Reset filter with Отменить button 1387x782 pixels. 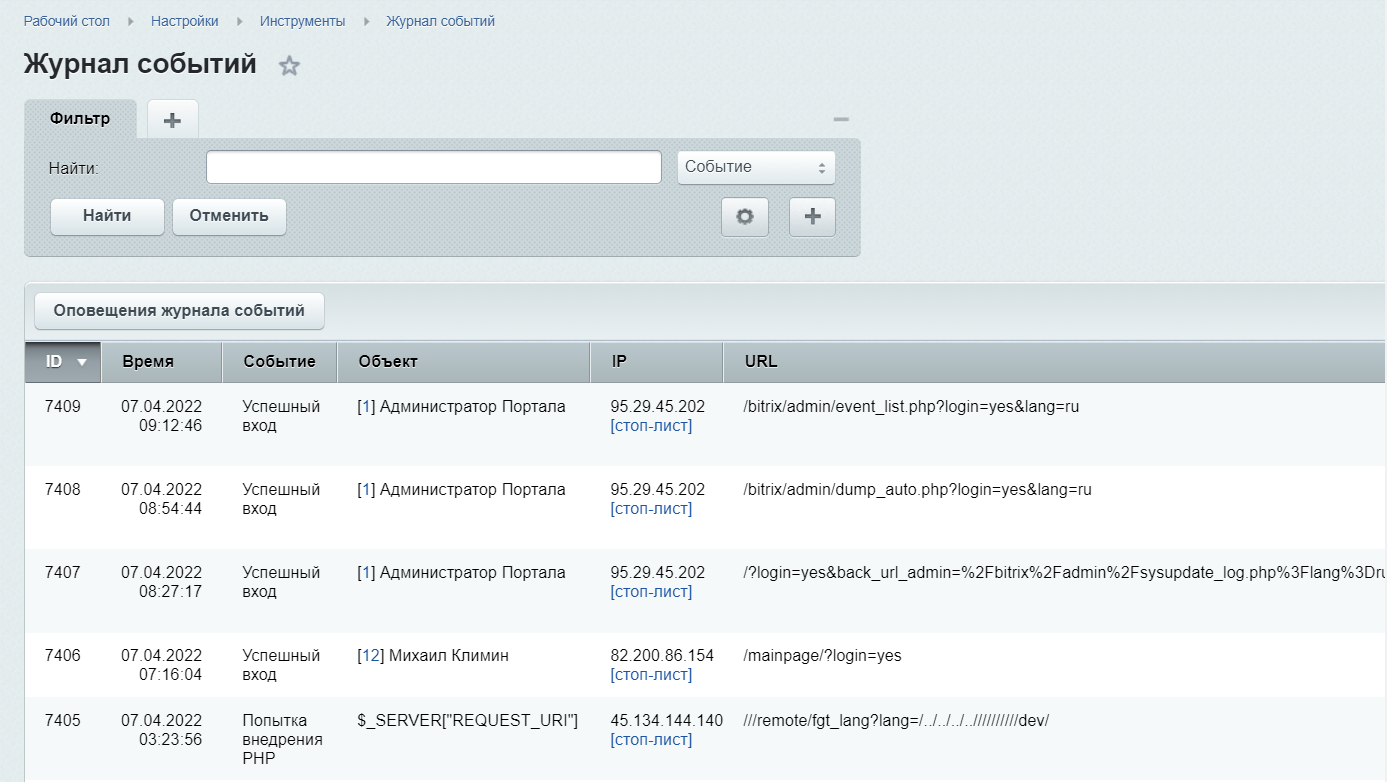click(229, 216)
